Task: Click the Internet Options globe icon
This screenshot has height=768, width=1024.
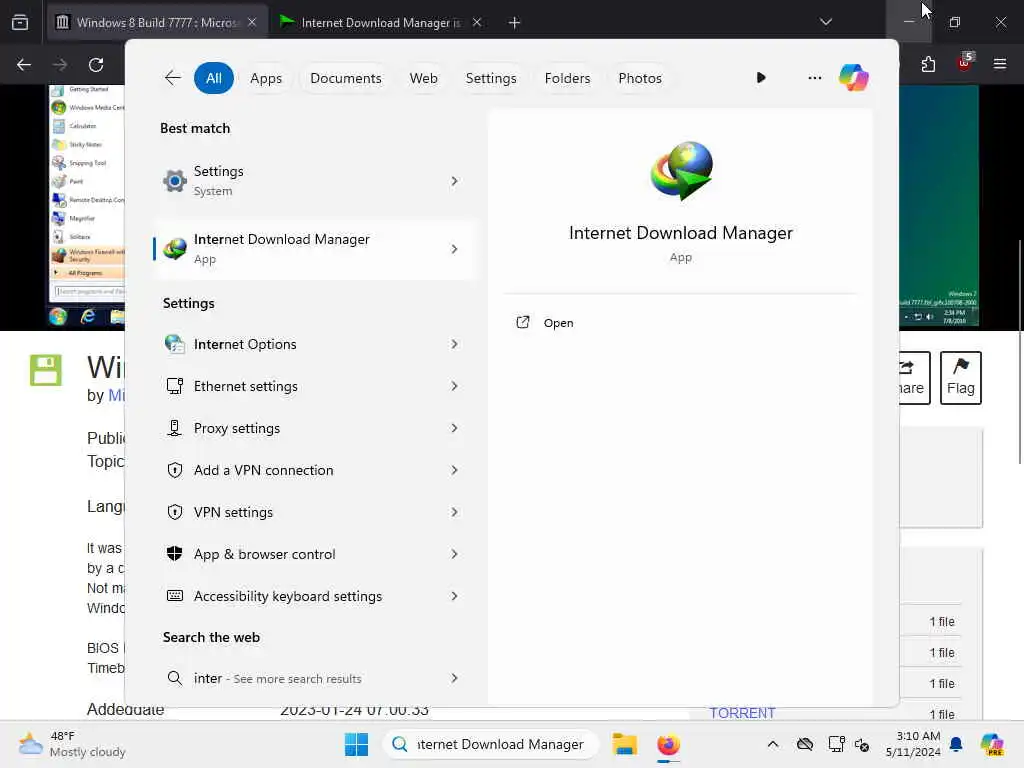Action: tap(174, 344)
